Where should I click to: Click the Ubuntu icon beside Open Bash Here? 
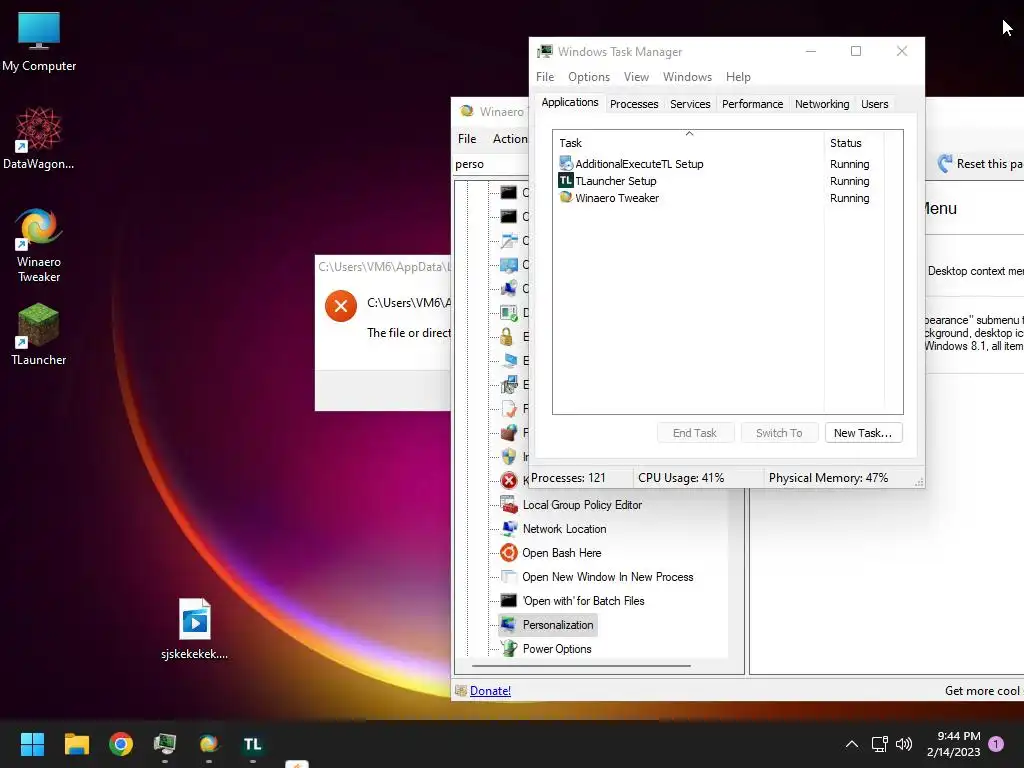[509, 553]
